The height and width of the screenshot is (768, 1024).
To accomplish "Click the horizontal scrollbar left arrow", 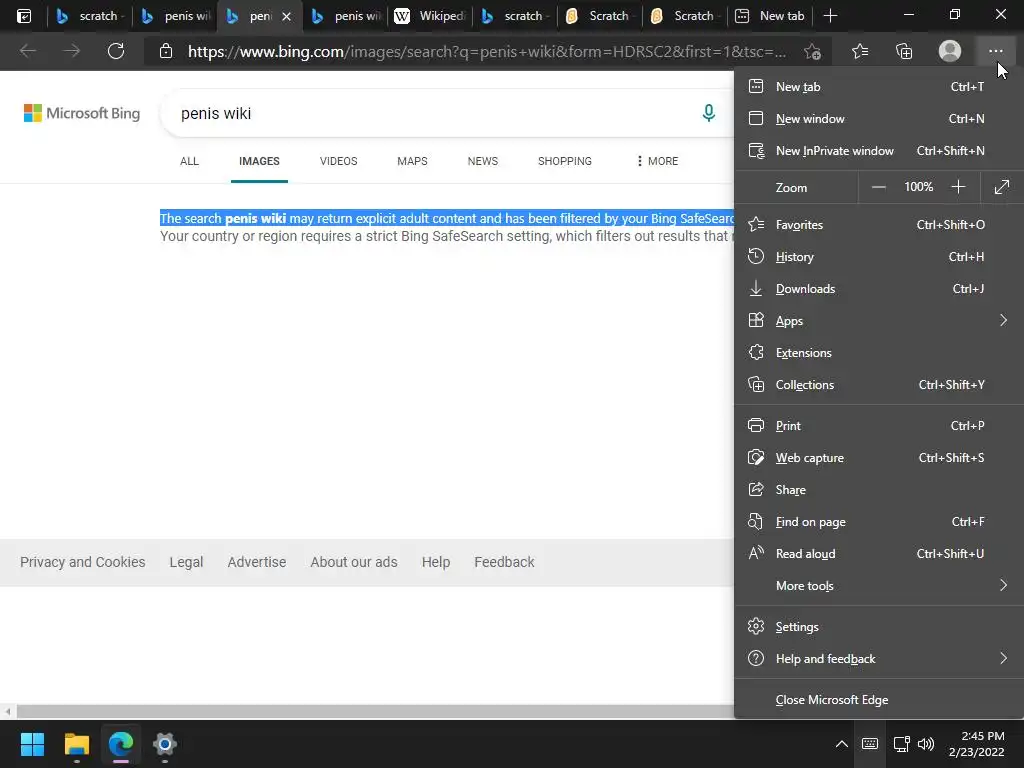I will (8, 711).
